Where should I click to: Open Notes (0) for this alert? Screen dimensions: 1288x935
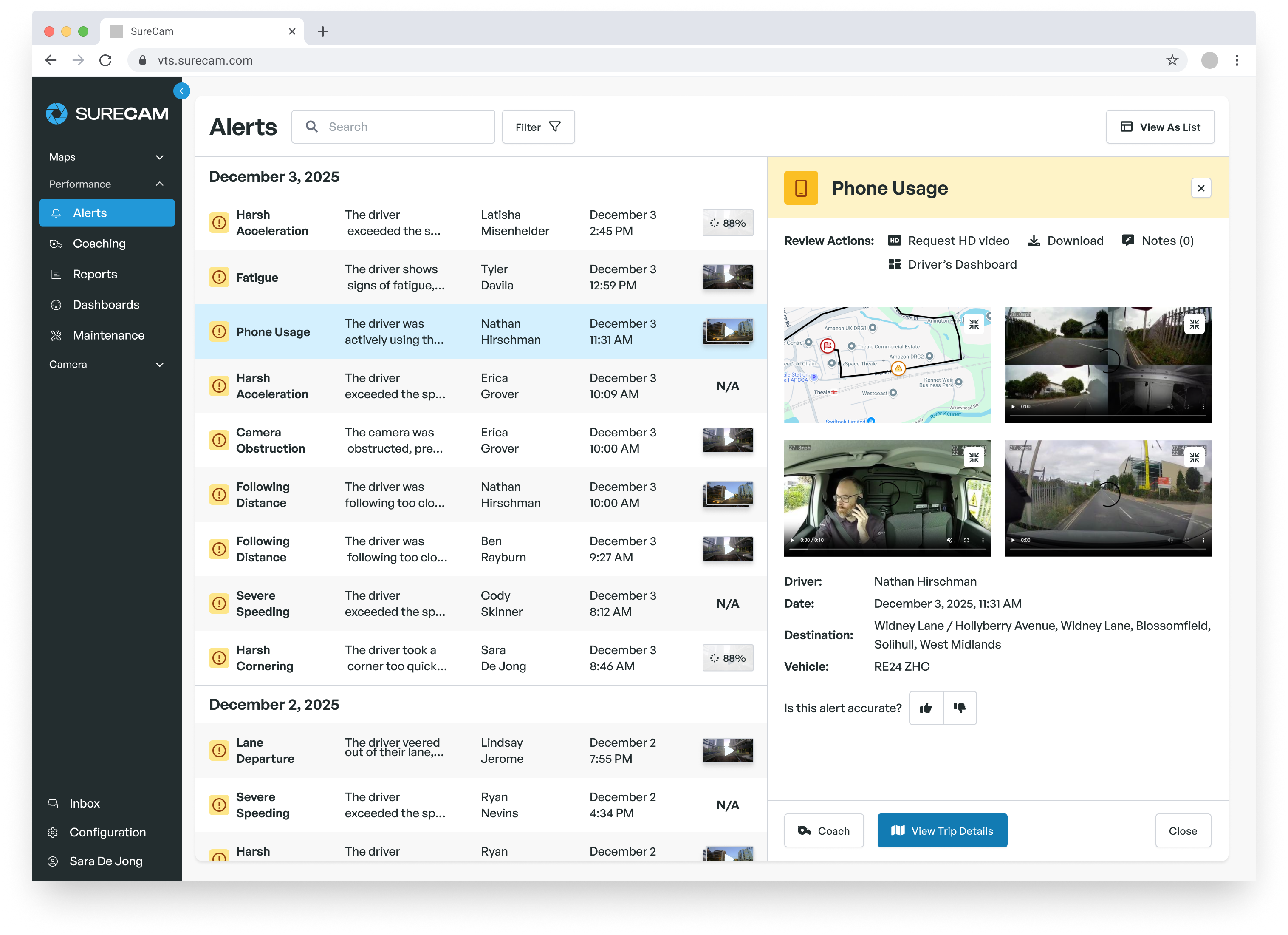pos(1158,241)
